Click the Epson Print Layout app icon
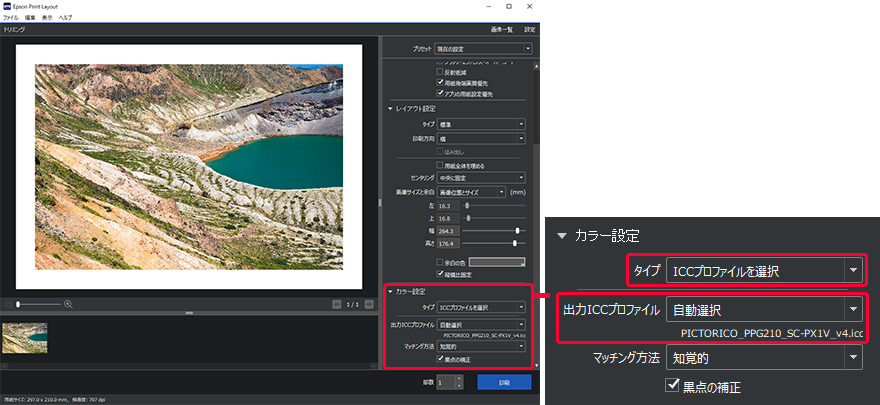 (9, 6)
